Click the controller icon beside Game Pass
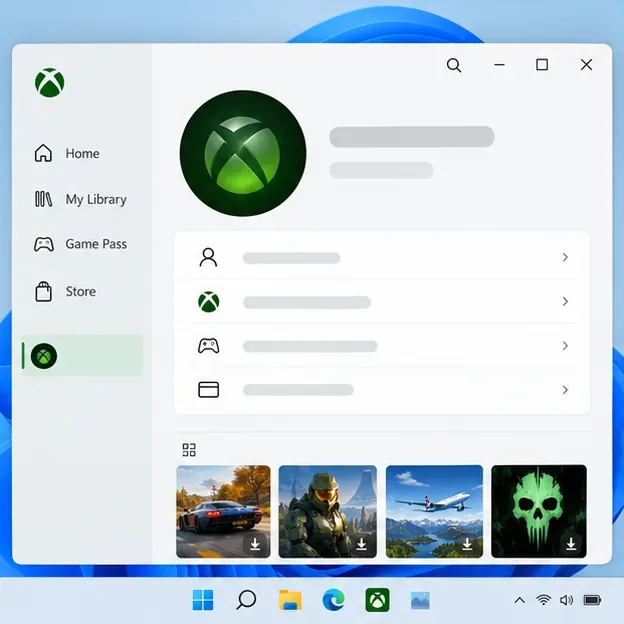Image resolution: width=624 pixels, height=624 pixels. pos(44,244)
